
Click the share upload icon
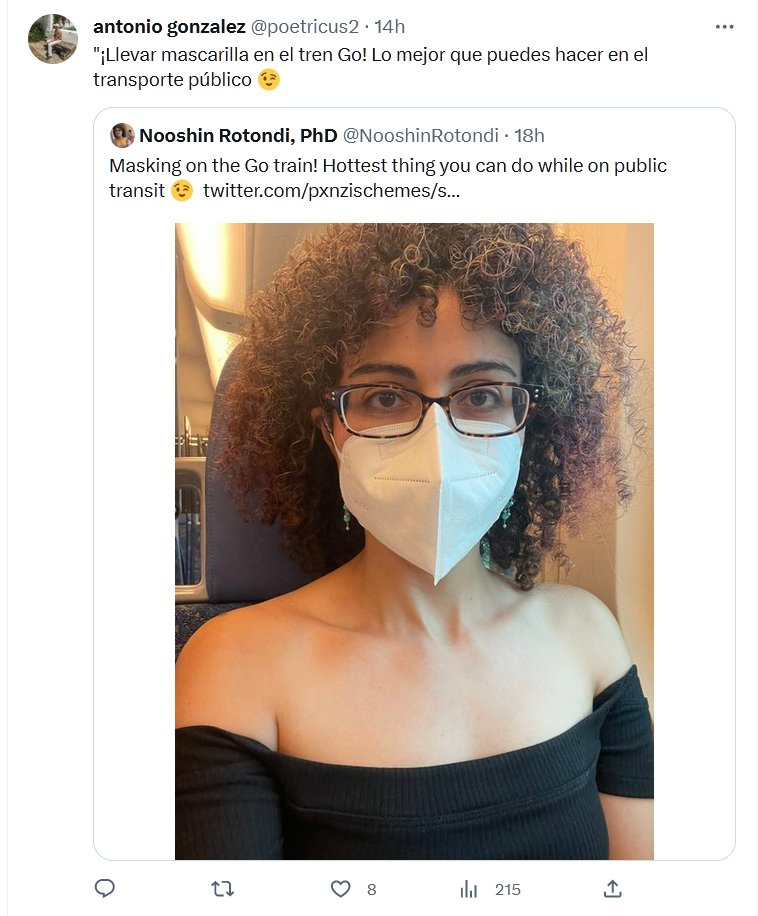[x=613, y=889]
